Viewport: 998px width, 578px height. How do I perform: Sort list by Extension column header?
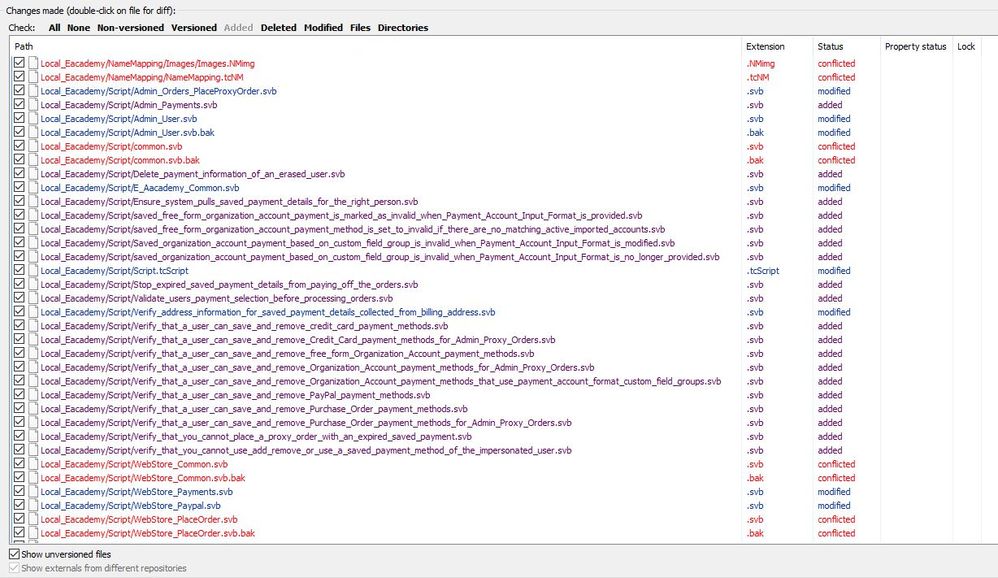point(765,47)
